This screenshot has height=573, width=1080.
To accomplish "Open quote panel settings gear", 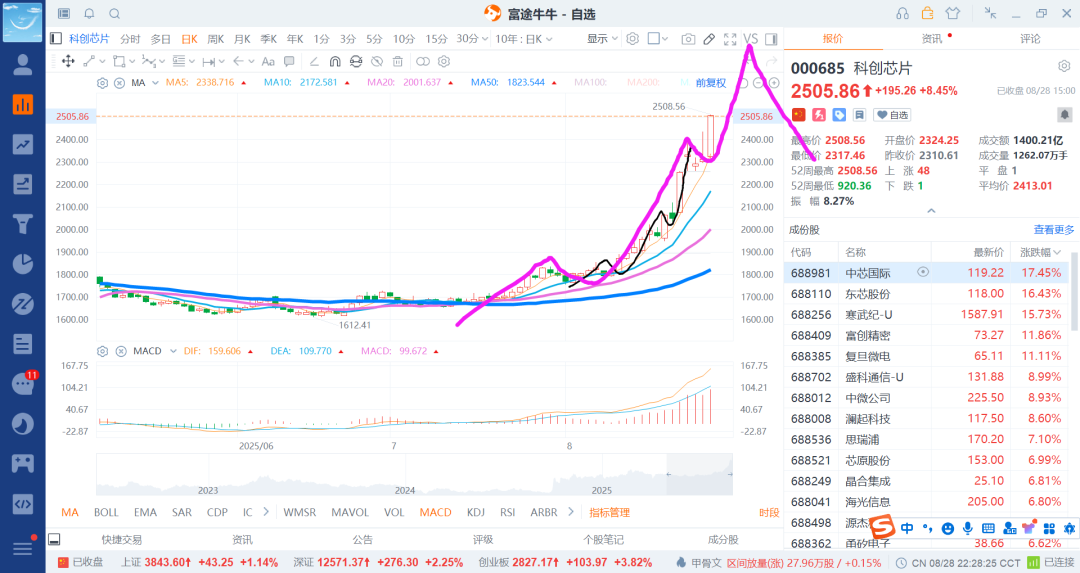I will click(1064, 66).
